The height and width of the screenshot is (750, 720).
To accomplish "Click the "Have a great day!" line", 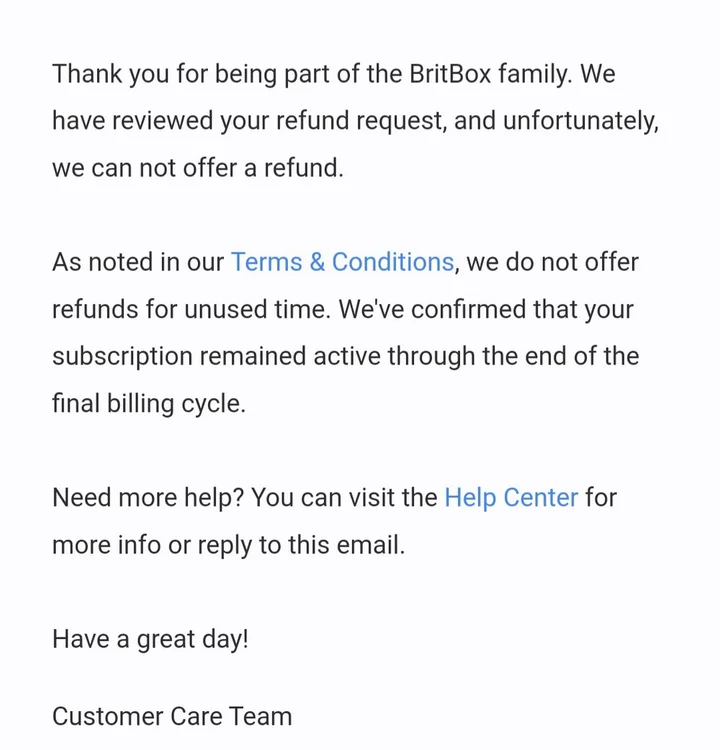I will (x=150, y=639).
